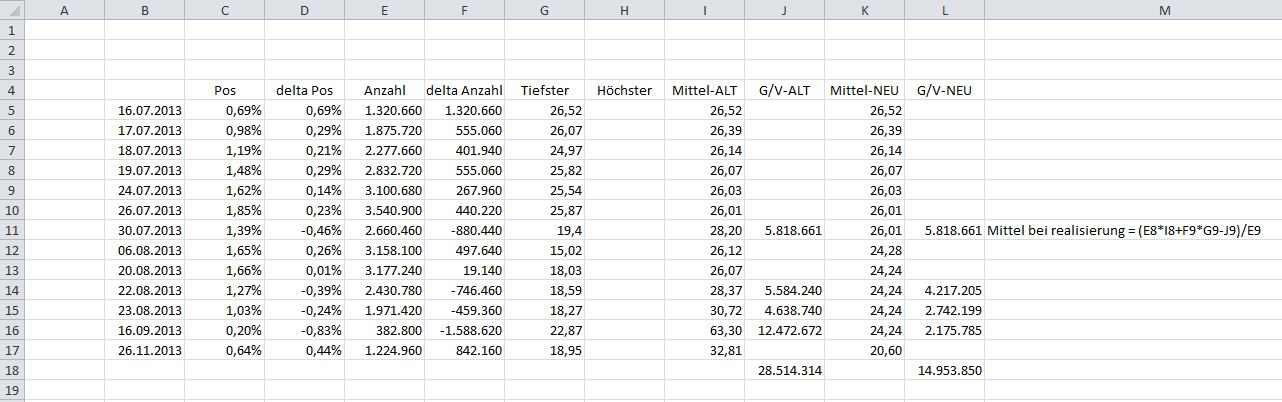Select the 'Tiefster' header cell
This screenshot has width=1282, height=402.
point(544,90)
